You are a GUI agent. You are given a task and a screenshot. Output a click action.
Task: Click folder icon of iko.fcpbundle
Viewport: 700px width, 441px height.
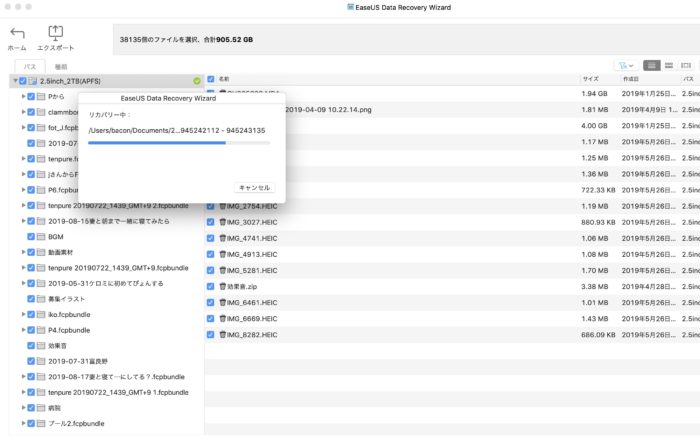(41, 315)
